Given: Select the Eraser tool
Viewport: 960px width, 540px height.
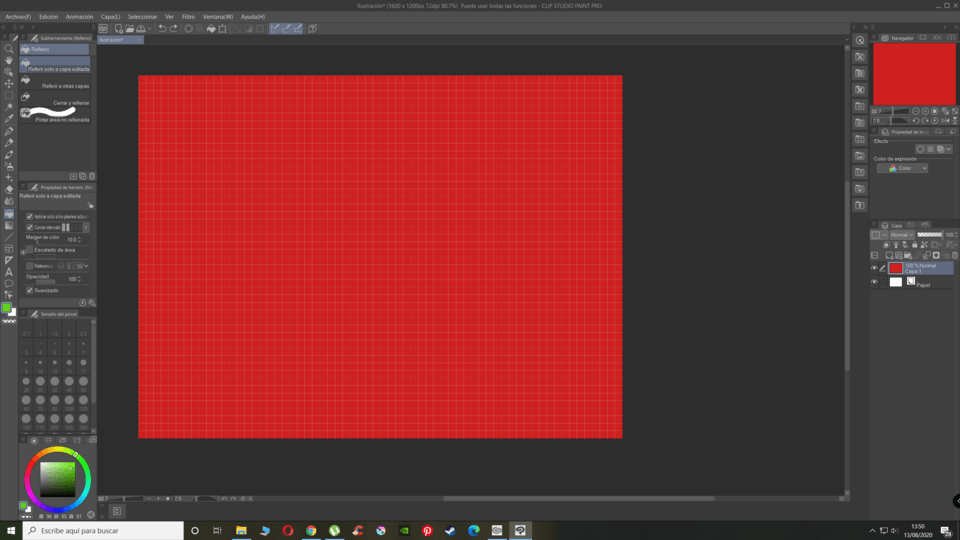Looking at the screenshot, I should point(9,190).
